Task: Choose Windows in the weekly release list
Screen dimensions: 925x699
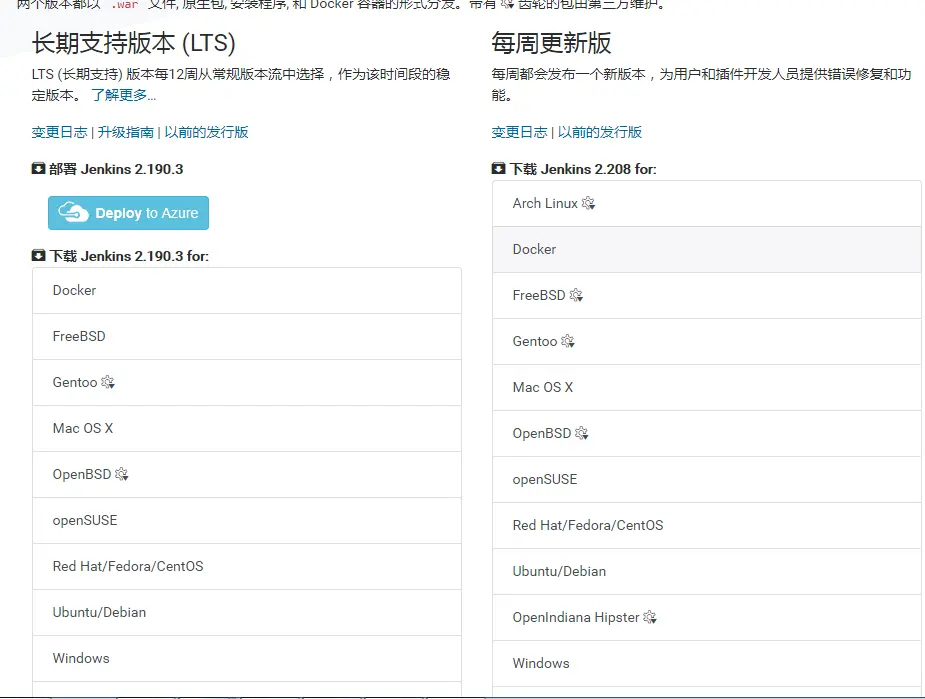Action: point(707,664)
